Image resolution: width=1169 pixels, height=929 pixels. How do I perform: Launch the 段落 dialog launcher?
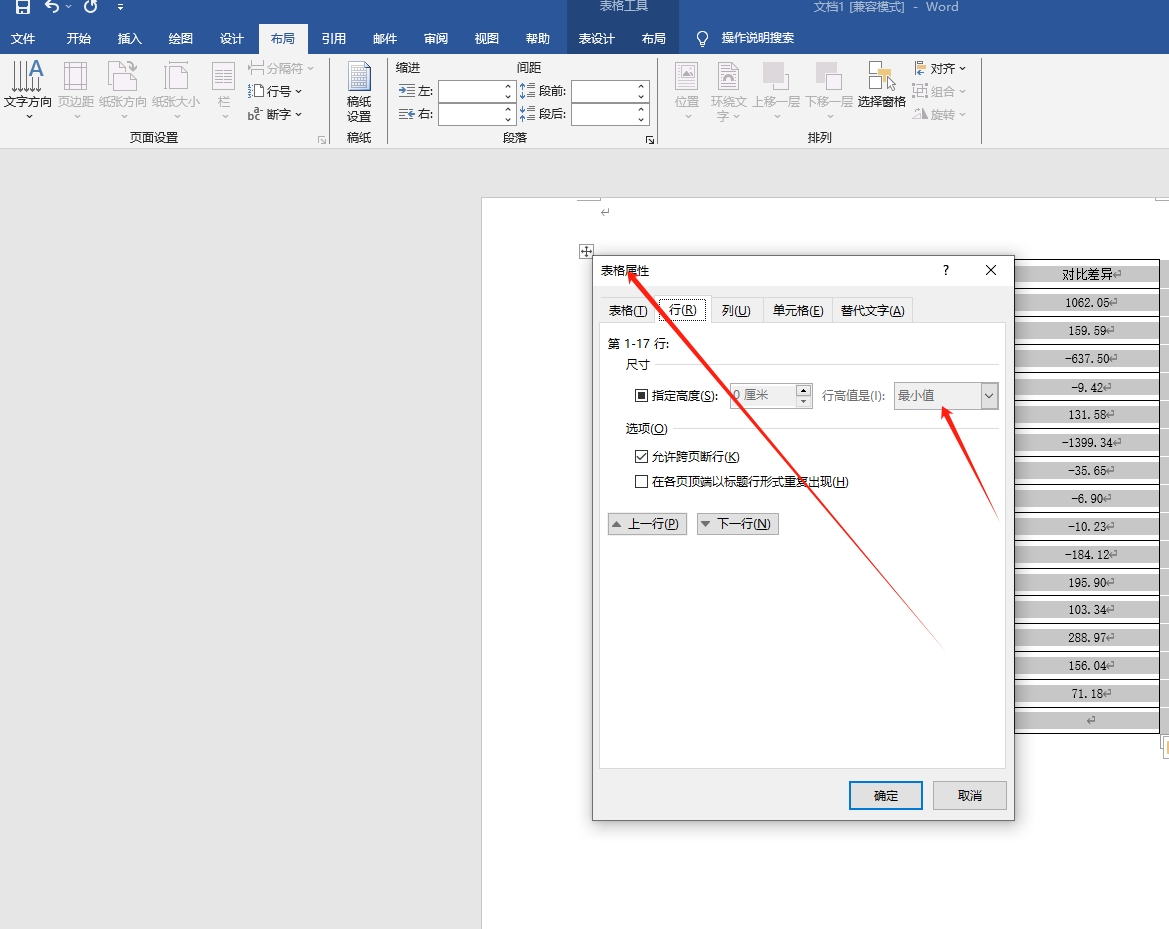[650, 139]
